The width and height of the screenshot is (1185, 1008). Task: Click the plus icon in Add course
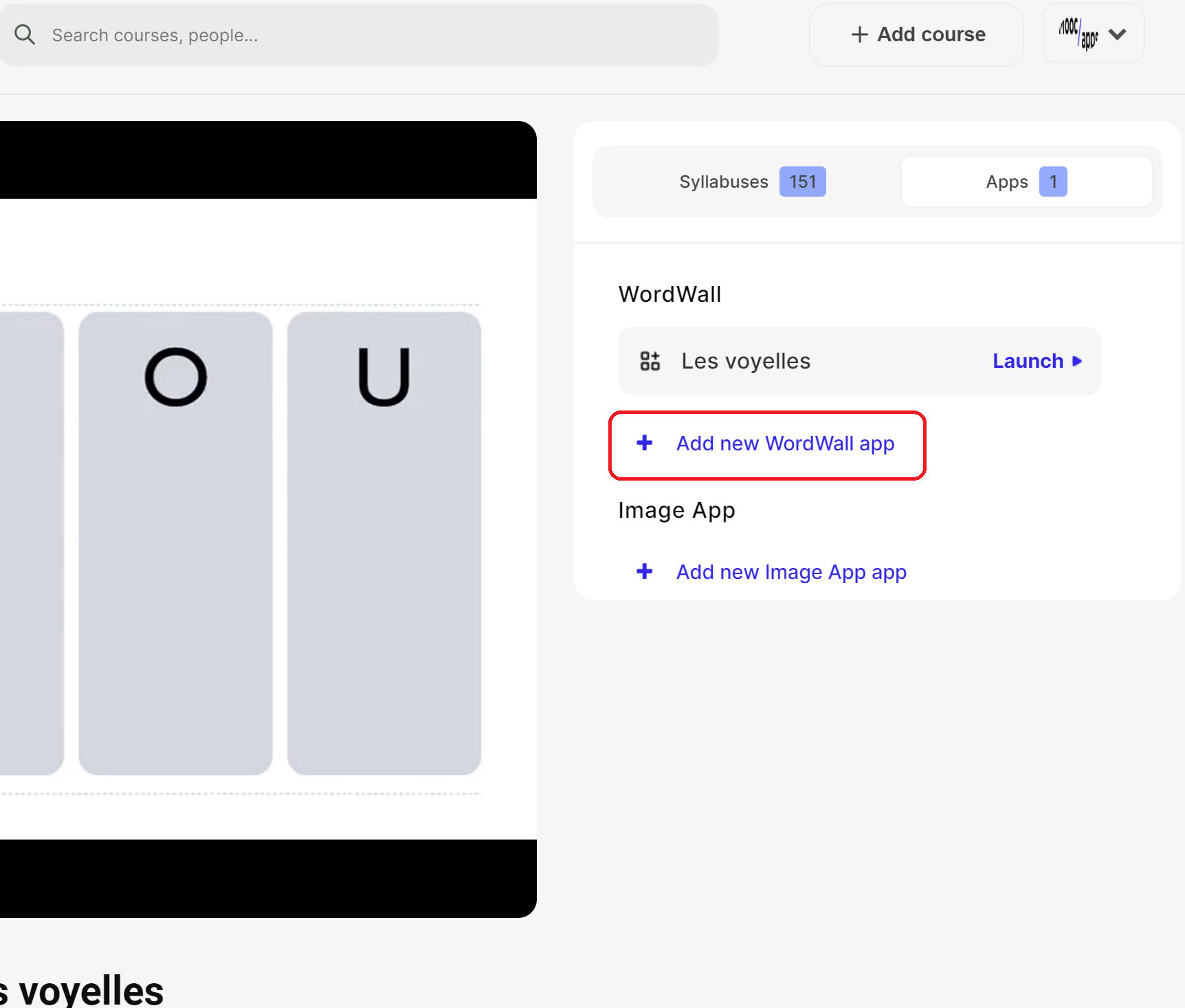pos(859,34)
